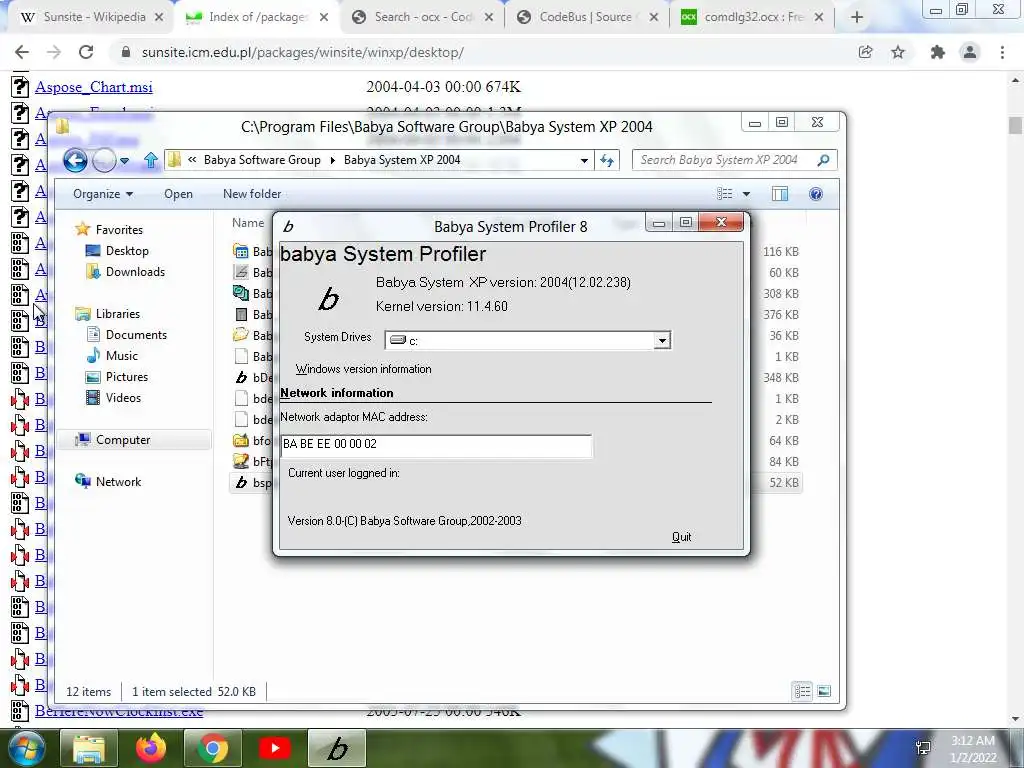
Task: Open Music library in sidebar
Action: tap(121, 355)
